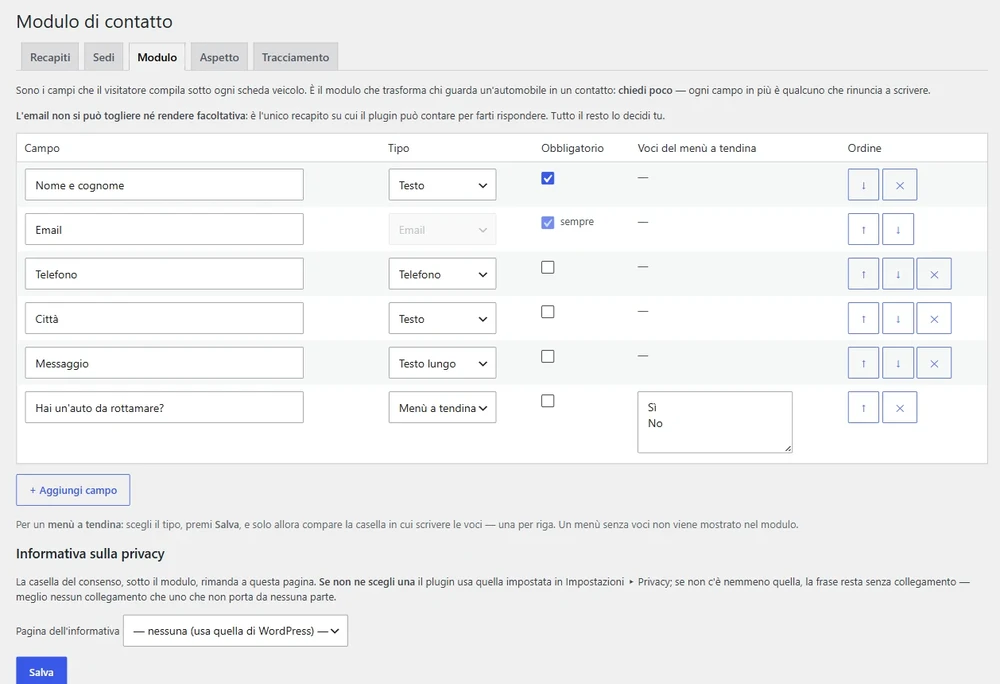Move the Telefono field up
Viewport: 1000px width, 684px height.
pyautogui.click(x=863, y=274)
